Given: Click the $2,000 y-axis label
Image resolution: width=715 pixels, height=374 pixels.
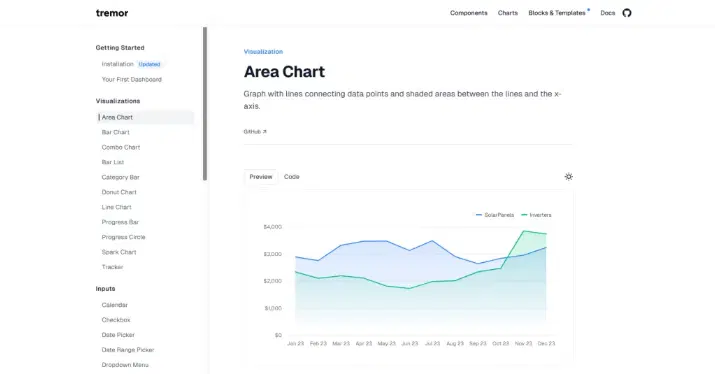Looking at the screenshot, I should [x=273, y=281].
